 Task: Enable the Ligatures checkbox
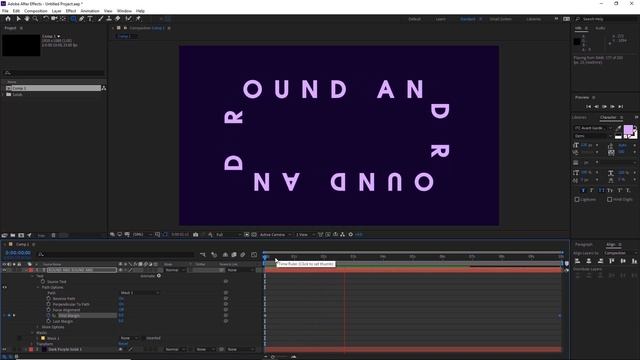pos(577,200)
